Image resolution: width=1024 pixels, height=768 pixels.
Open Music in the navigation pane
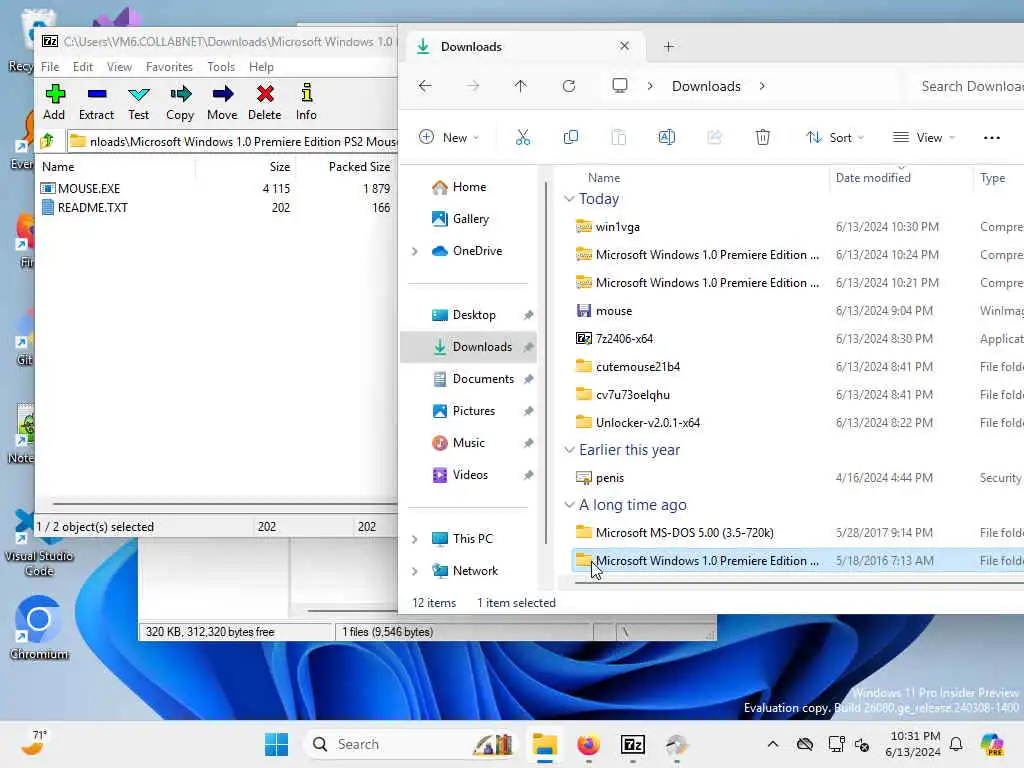[468, 443]
